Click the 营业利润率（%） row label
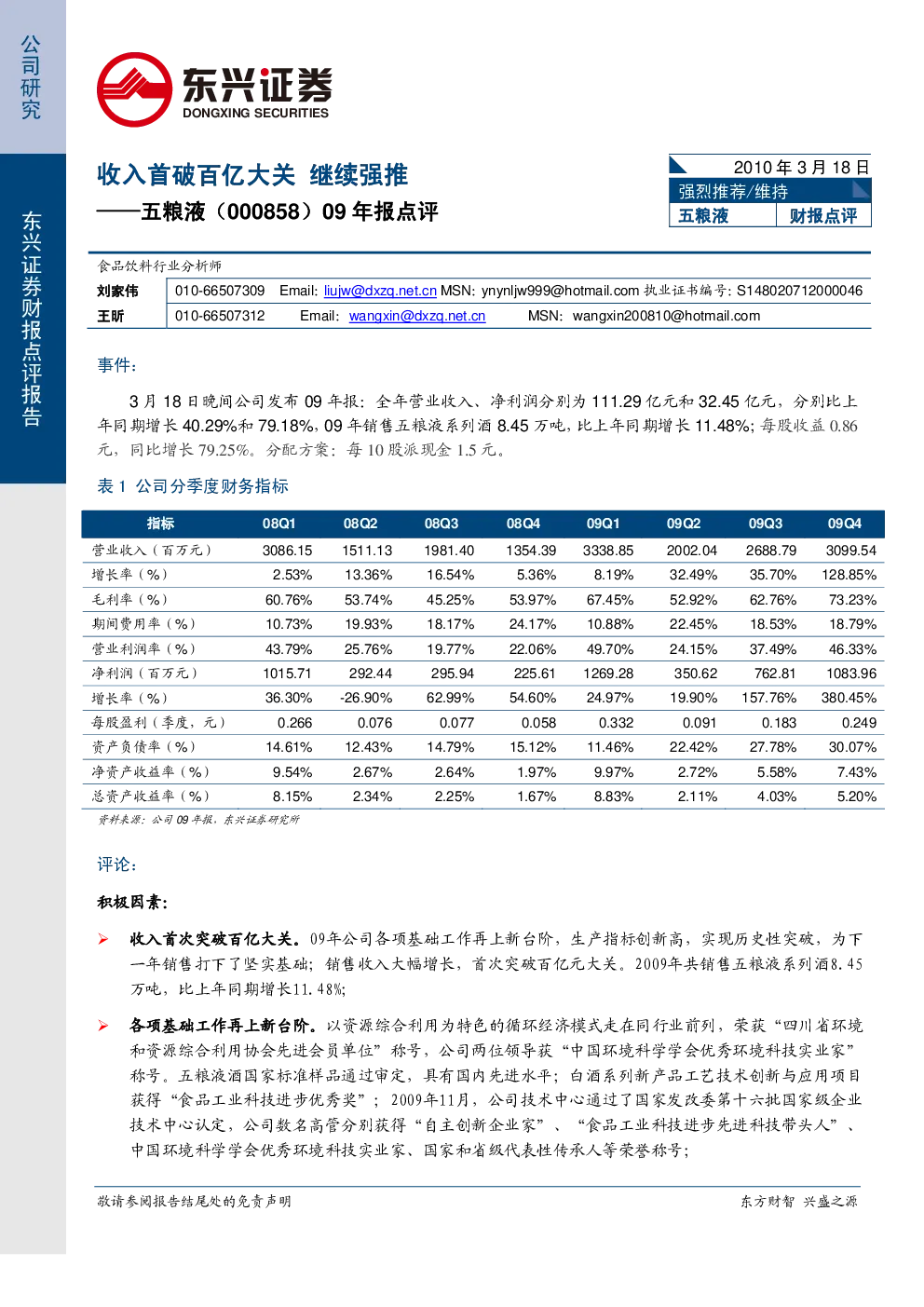 (x=143, y=649)
